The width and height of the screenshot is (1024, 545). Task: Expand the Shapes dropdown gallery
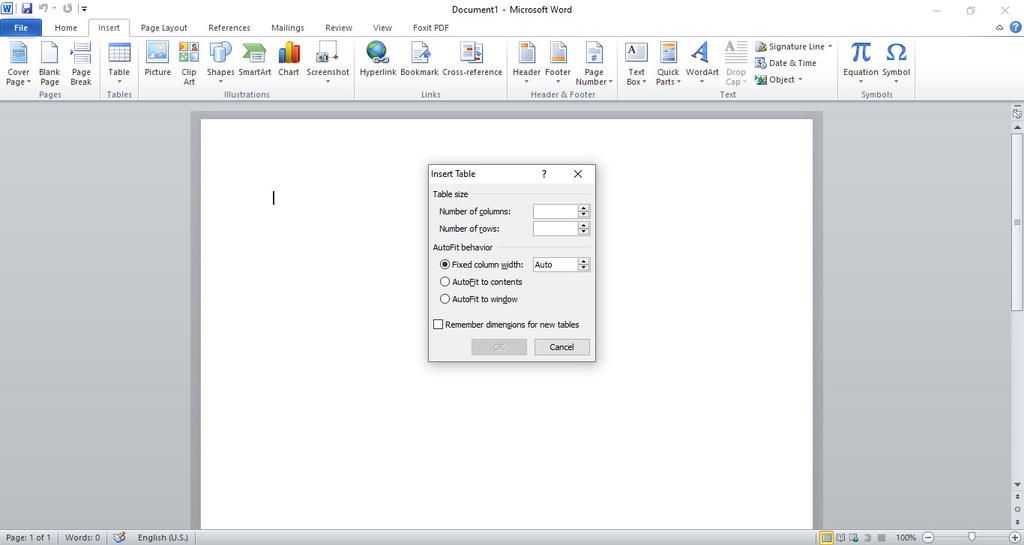coord(220,82)
